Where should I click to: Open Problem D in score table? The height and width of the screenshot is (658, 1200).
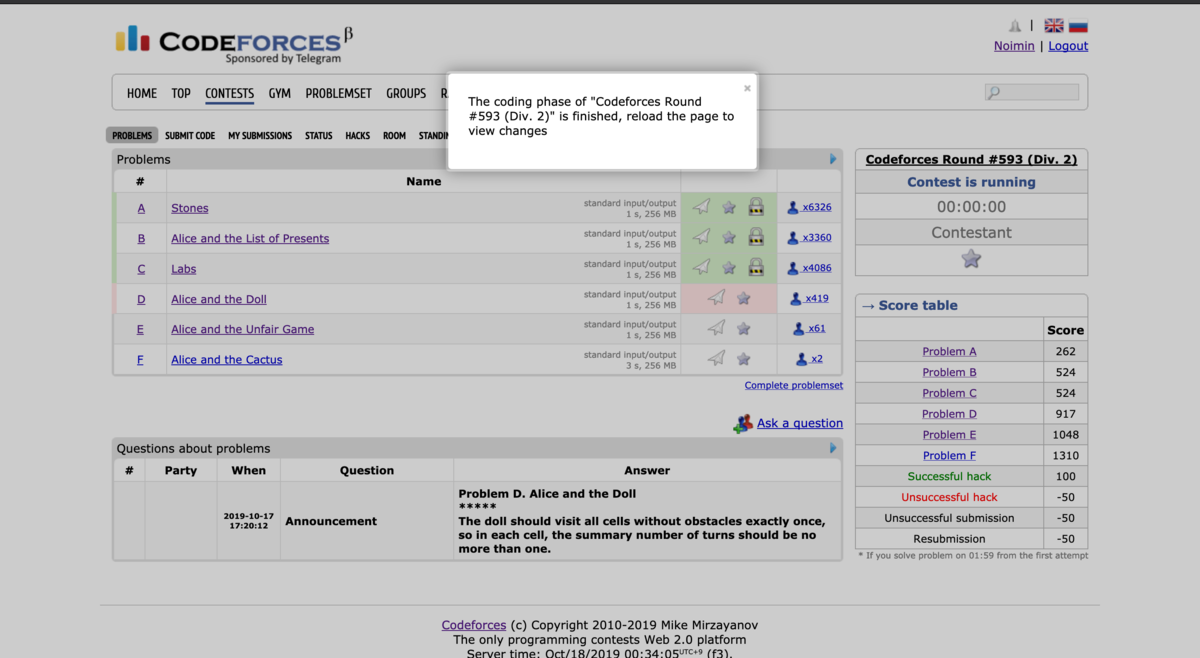coord(950,414)
